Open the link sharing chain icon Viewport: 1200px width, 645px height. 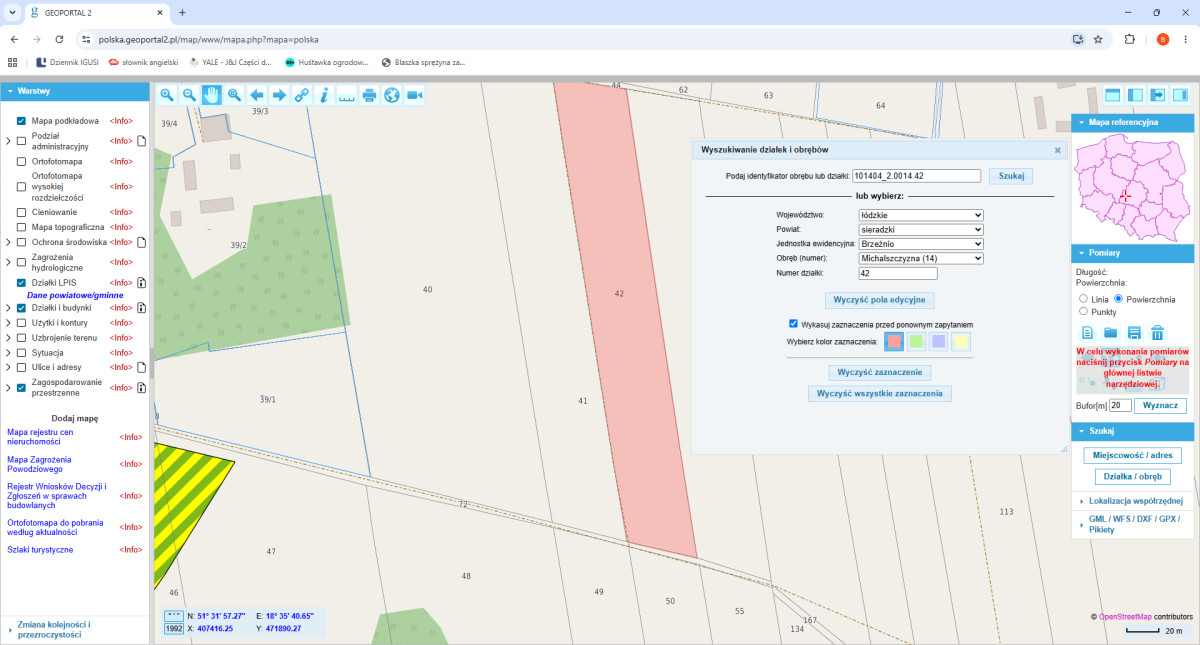301,94
